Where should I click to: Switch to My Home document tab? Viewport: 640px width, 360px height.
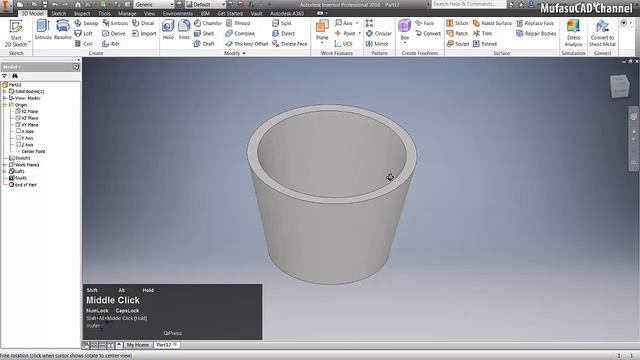138,345
